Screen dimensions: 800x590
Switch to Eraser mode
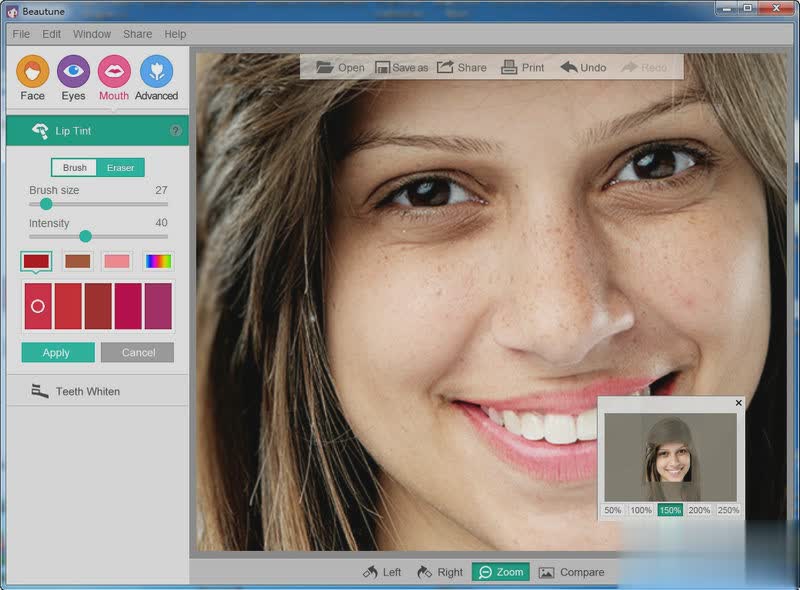[121, 168]
